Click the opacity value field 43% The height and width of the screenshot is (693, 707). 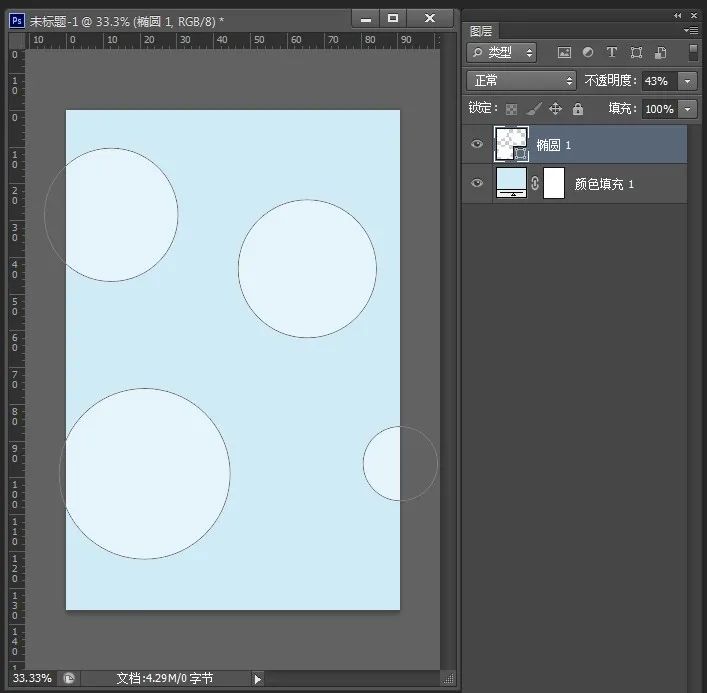[660, 81]
